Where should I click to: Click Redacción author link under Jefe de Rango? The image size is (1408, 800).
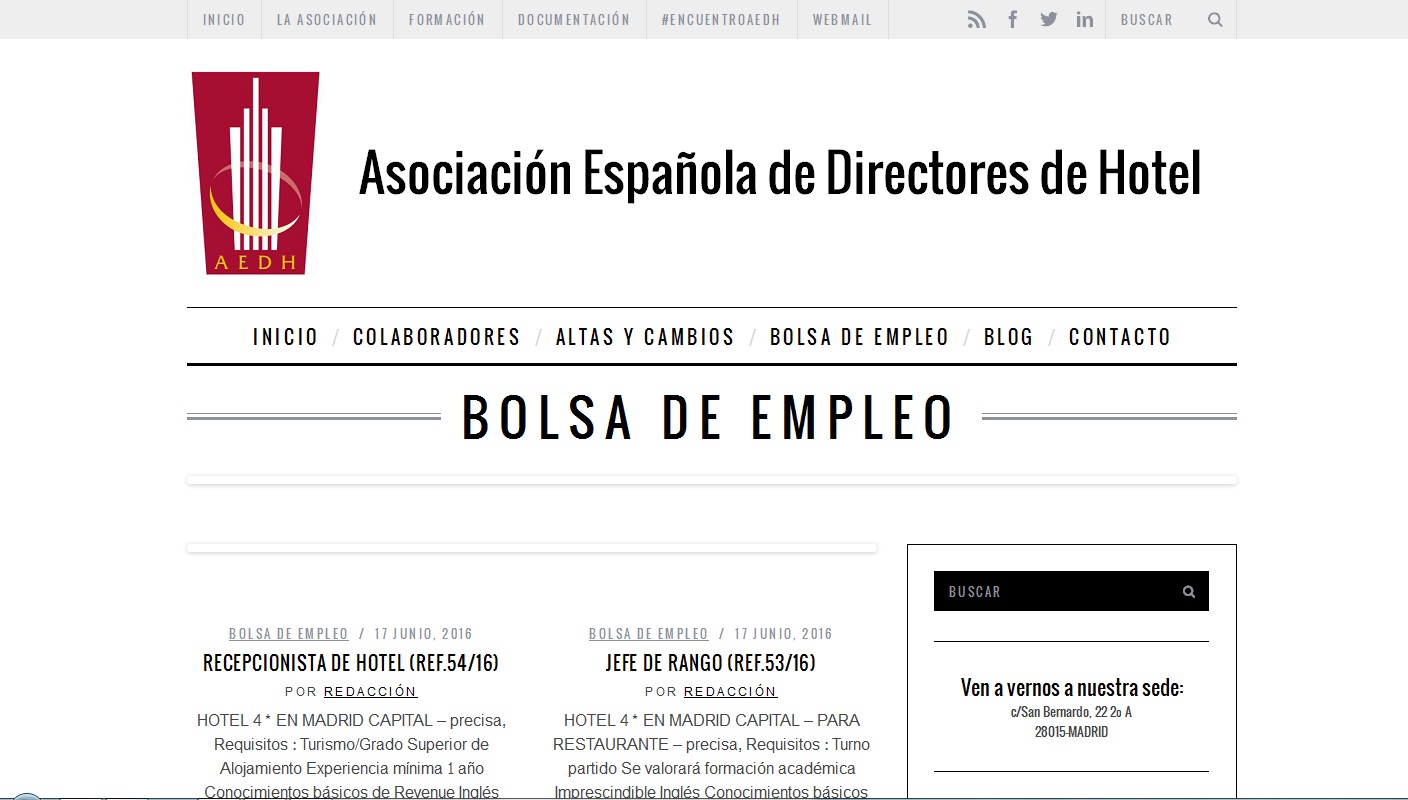click(730, 692)
